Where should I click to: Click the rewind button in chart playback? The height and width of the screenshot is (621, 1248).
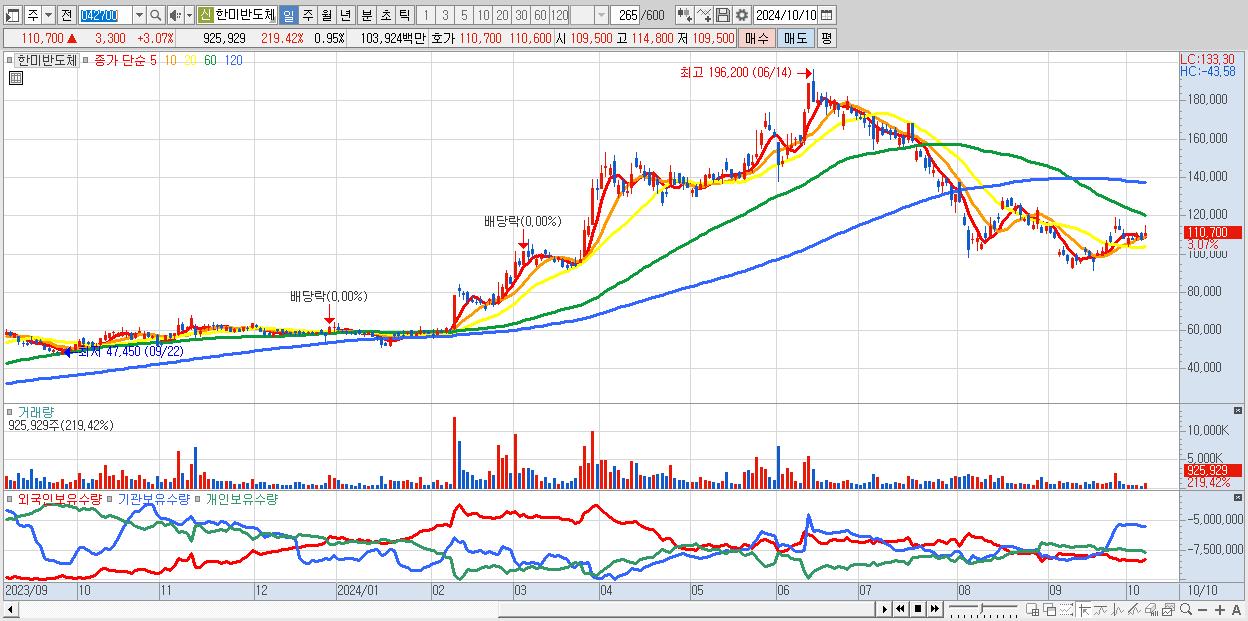900,609
